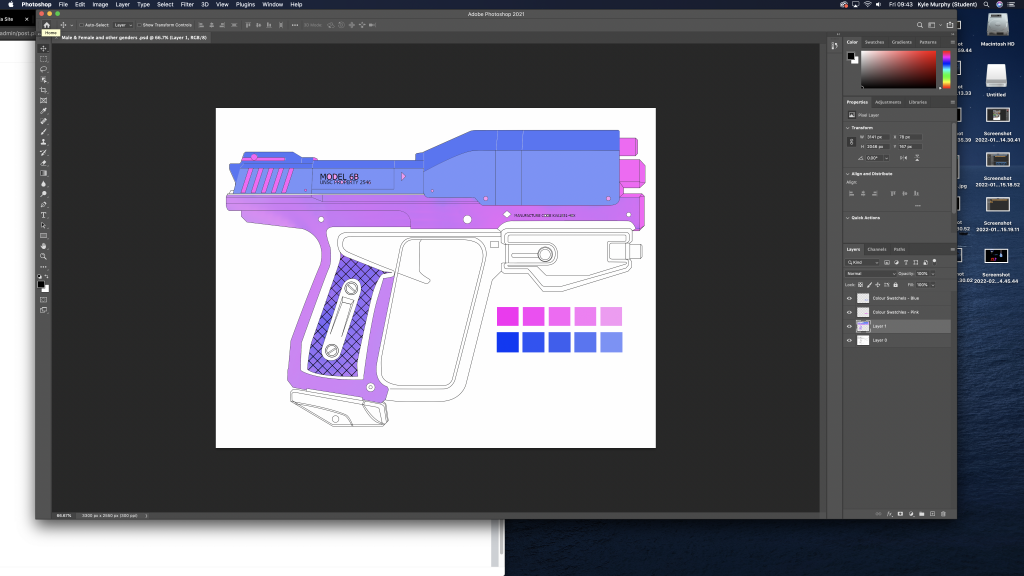1024x576 pixels.
Task: Switch to the Channels tab
Action: tap(876, 249)
